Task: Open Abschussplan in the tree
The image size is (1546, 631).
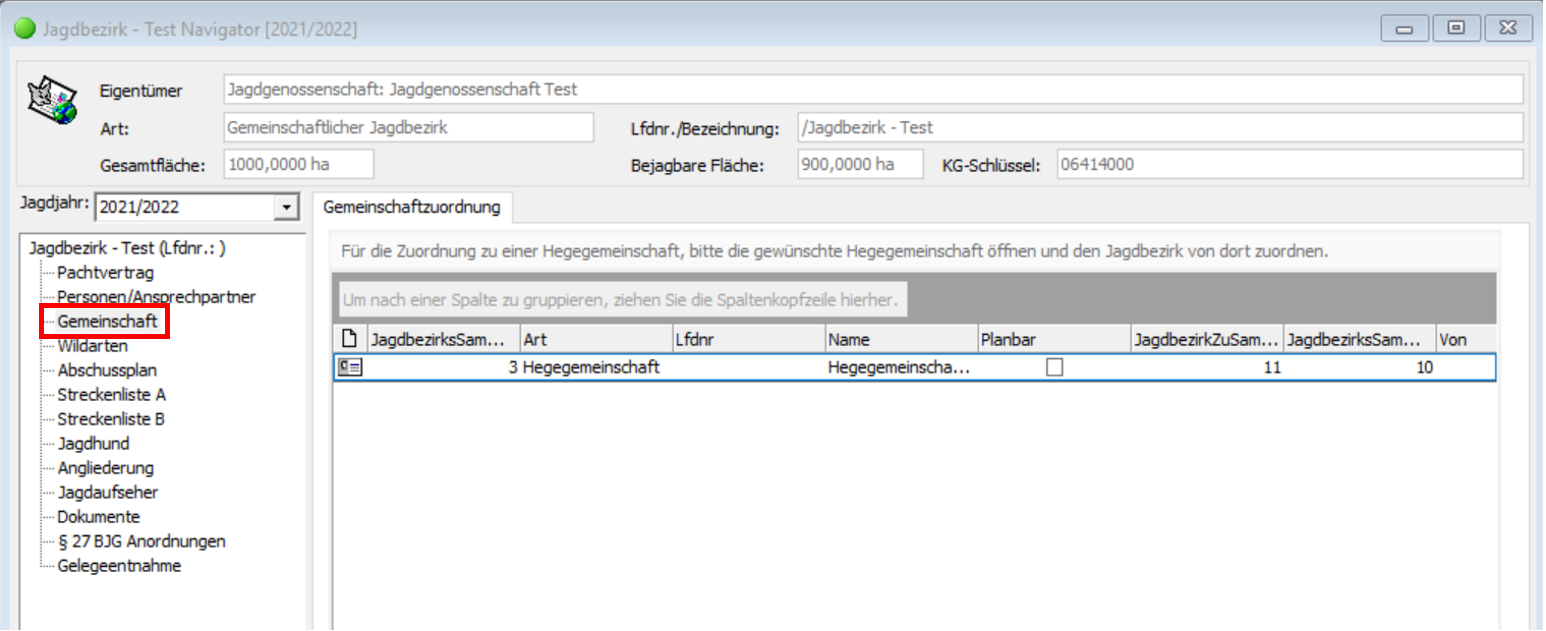Action: [107, 370]
